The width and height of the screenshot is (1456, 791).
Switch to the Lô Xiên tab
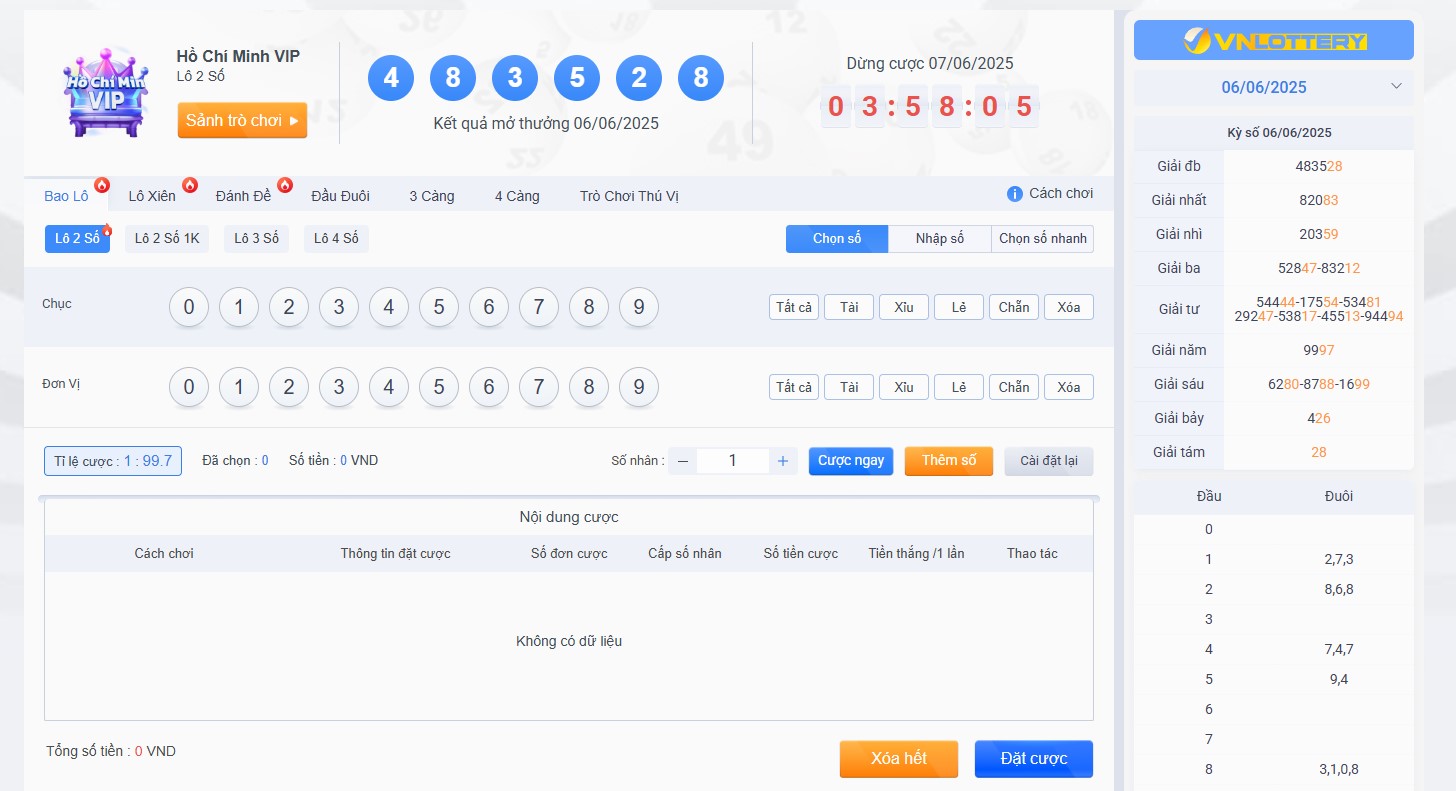click(152, 196)
